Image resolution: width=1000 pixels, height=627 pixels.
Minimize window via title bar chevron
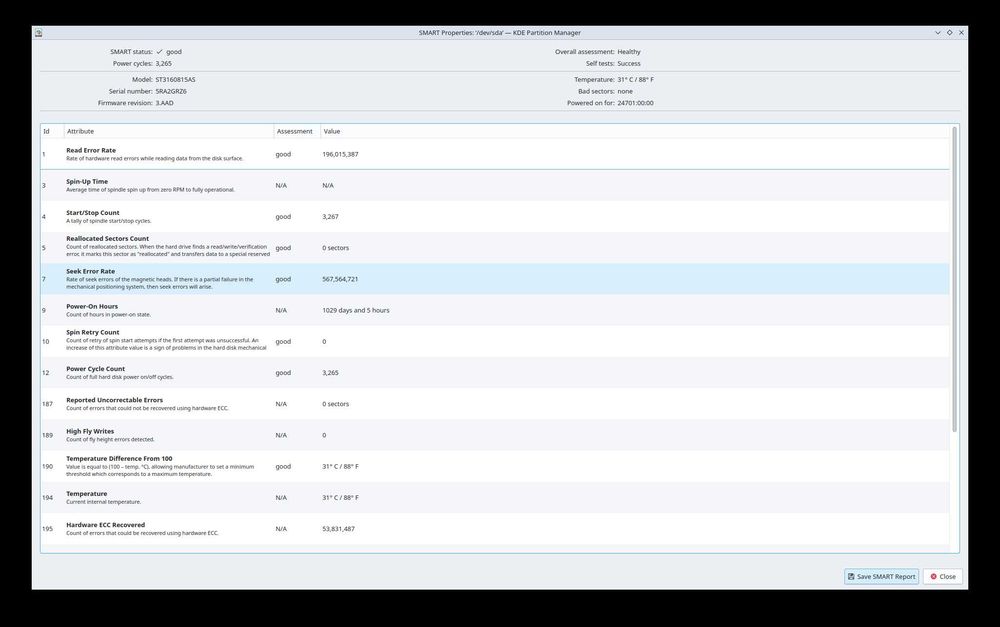tap(938, 33)
